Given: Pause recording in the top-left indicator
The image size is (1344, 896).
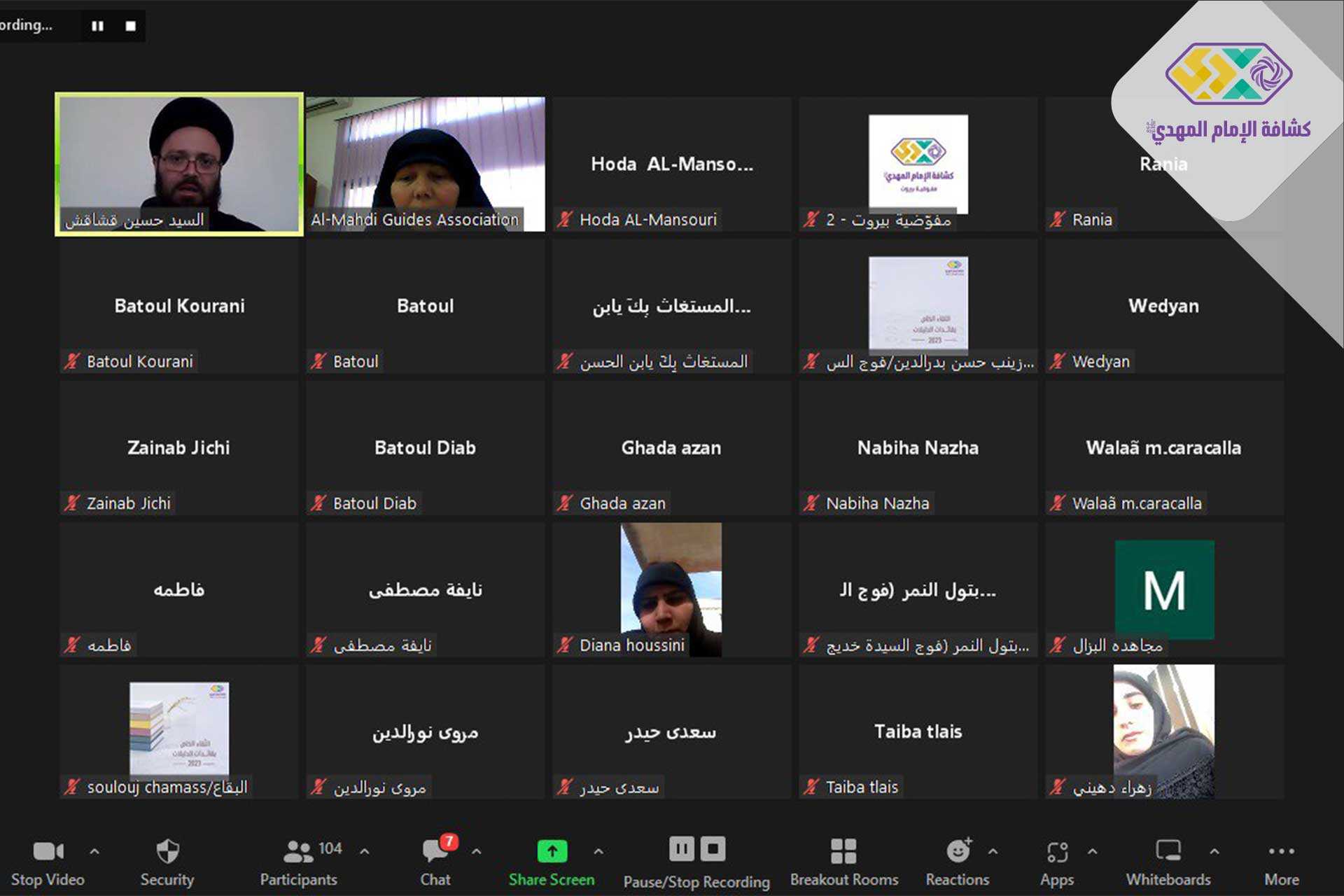Looking at the screenshot, I should [x=97, y=26].
